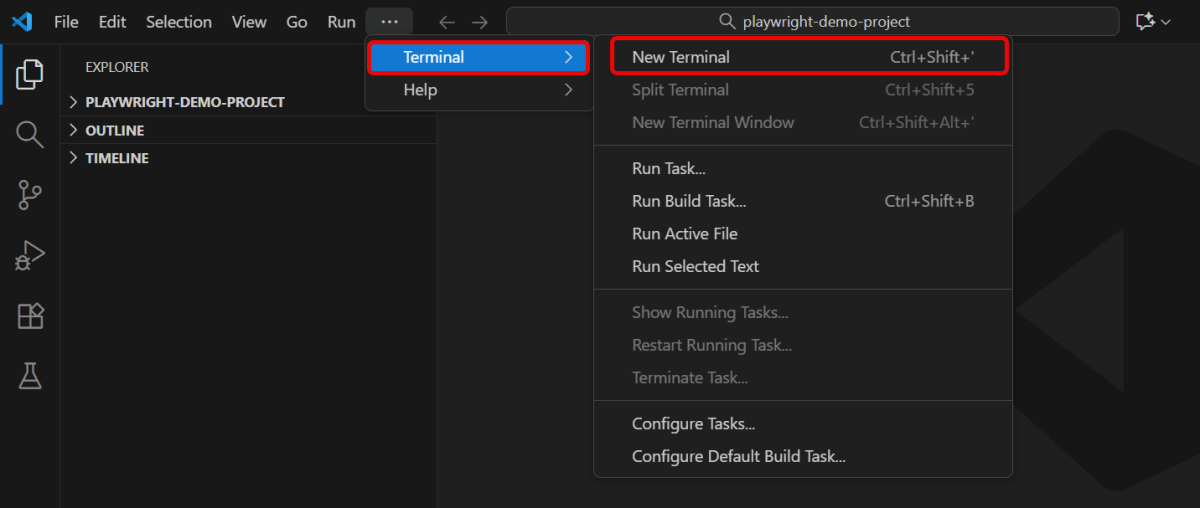Expand the OUTLINE section
The height and width of the screenshot is (508, 1200).
(114, 130)
